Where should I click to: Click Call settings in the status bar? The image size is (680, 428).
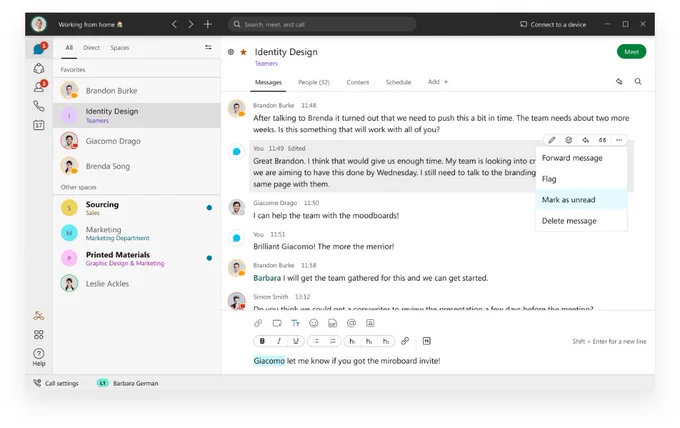click(x=56, y=383)
